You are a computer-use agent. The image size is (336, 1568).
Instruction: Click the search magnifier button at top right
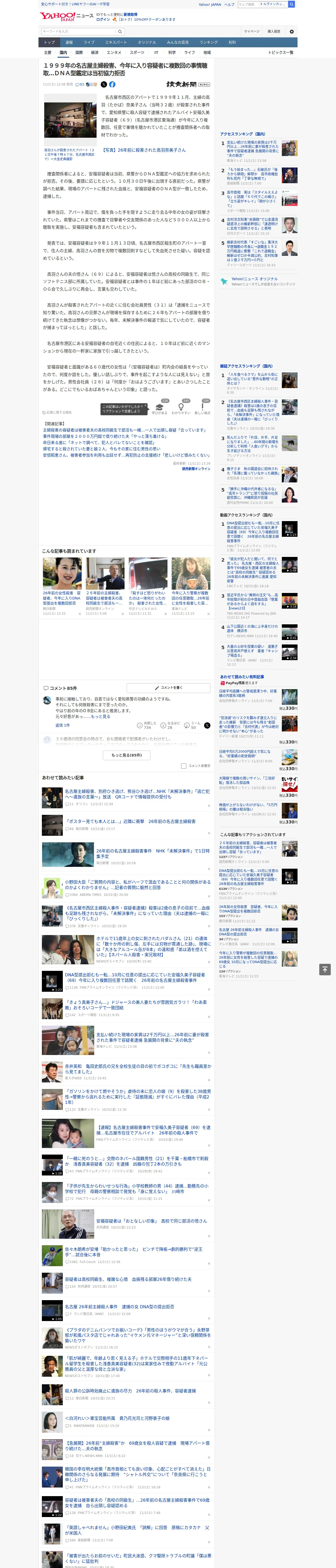tap(292, 4)
